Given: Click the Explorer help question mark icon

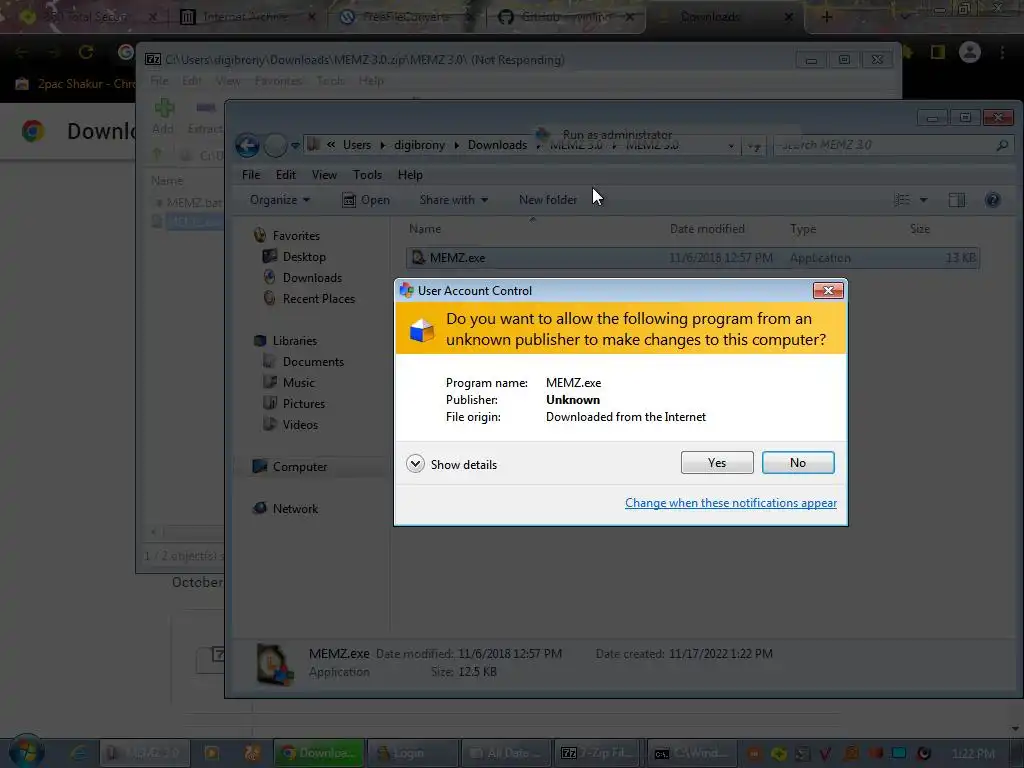Looking at the screenshot, I should [992, 200].
